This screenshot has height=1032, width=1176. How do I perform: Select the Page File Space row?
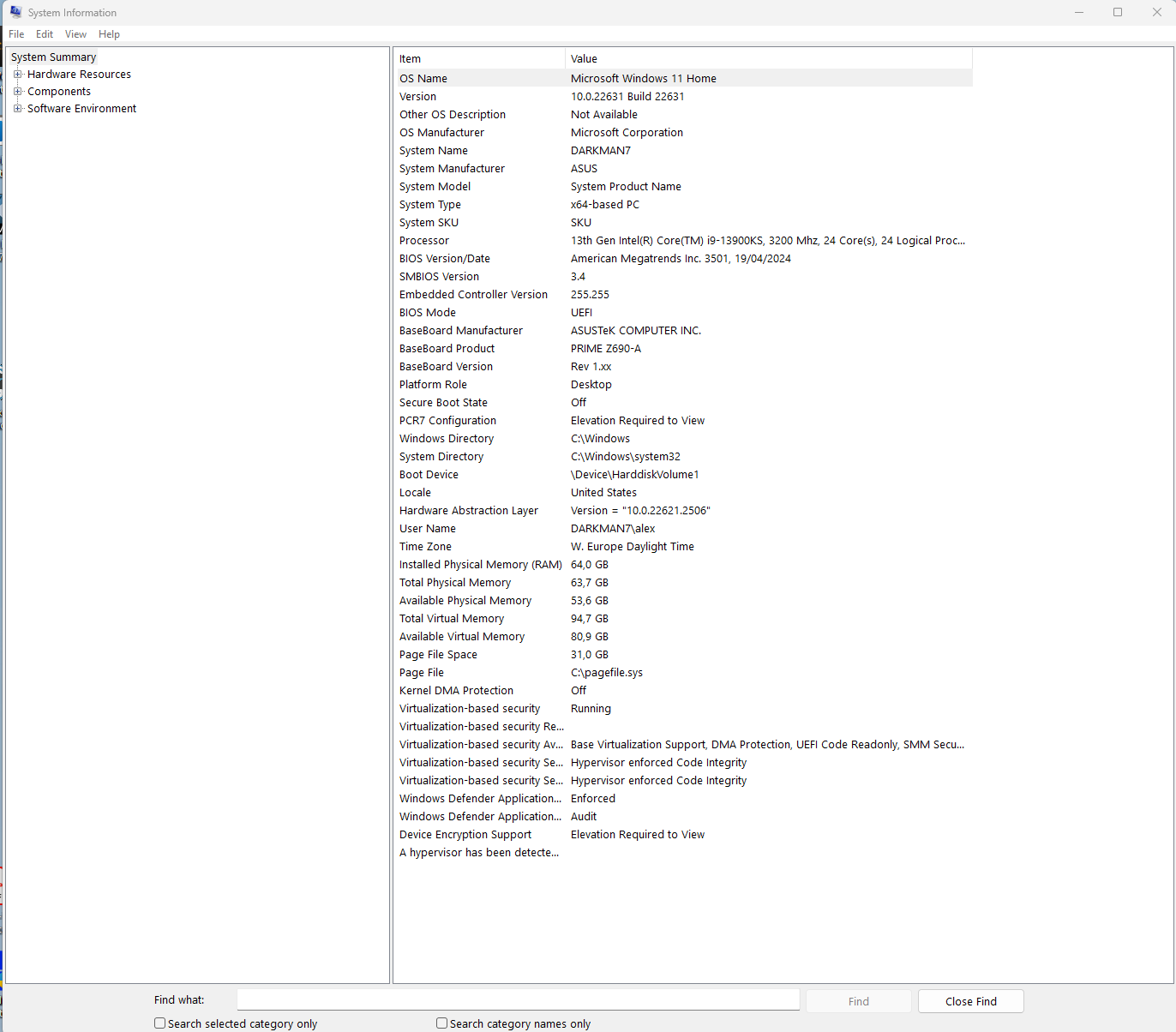click(683, 655)
